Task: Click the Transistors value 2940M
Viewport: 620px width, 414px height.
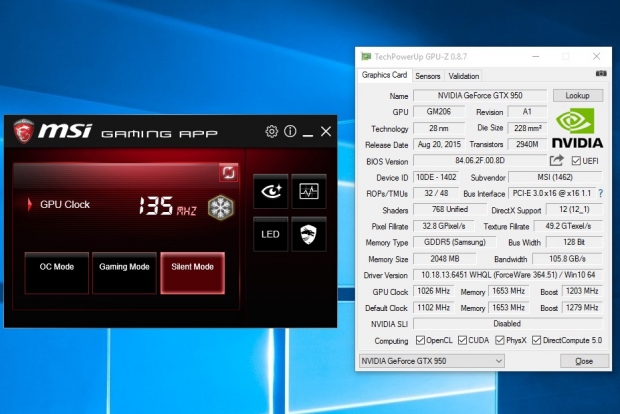Action: click(527, 144)
